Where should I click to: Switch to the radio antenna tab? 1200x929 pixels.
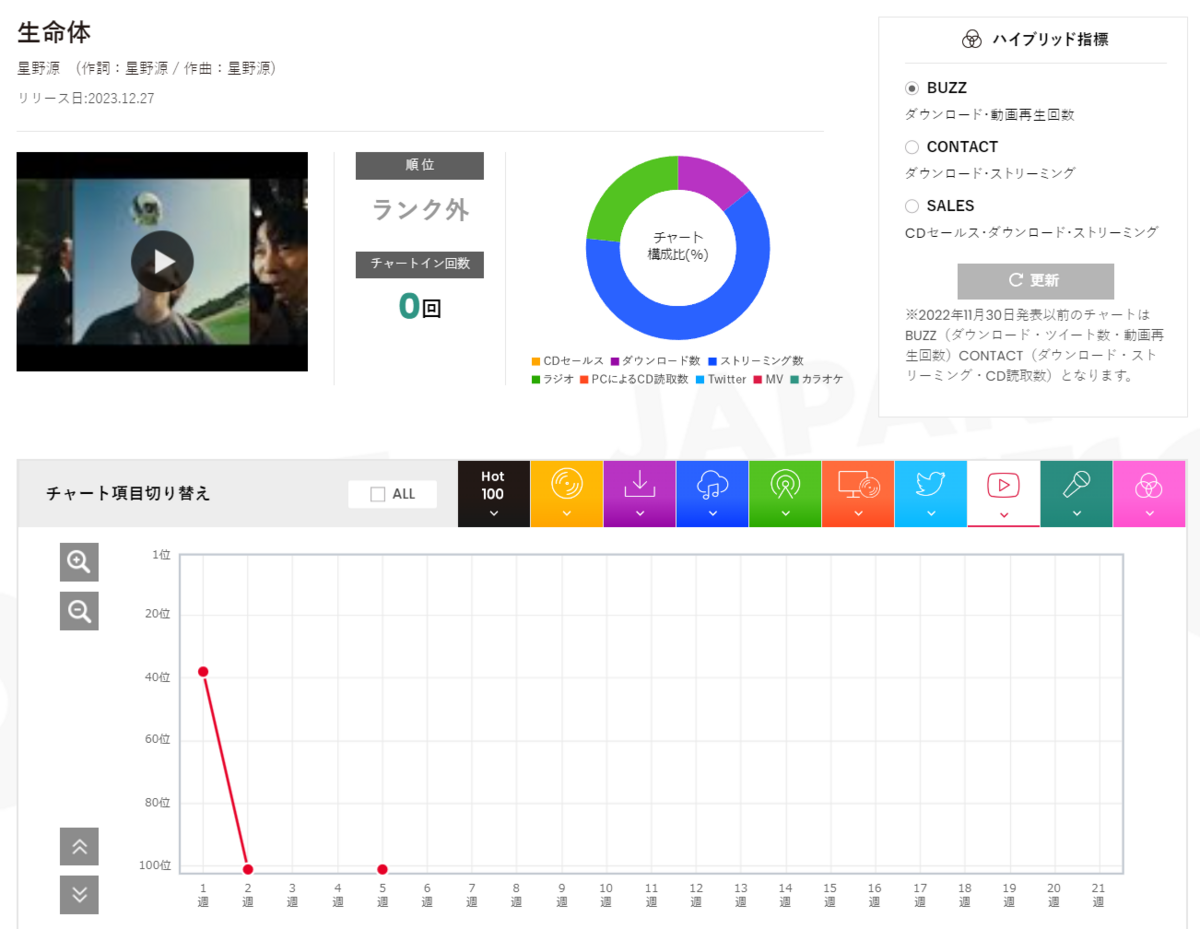click(x=785, y=494)
